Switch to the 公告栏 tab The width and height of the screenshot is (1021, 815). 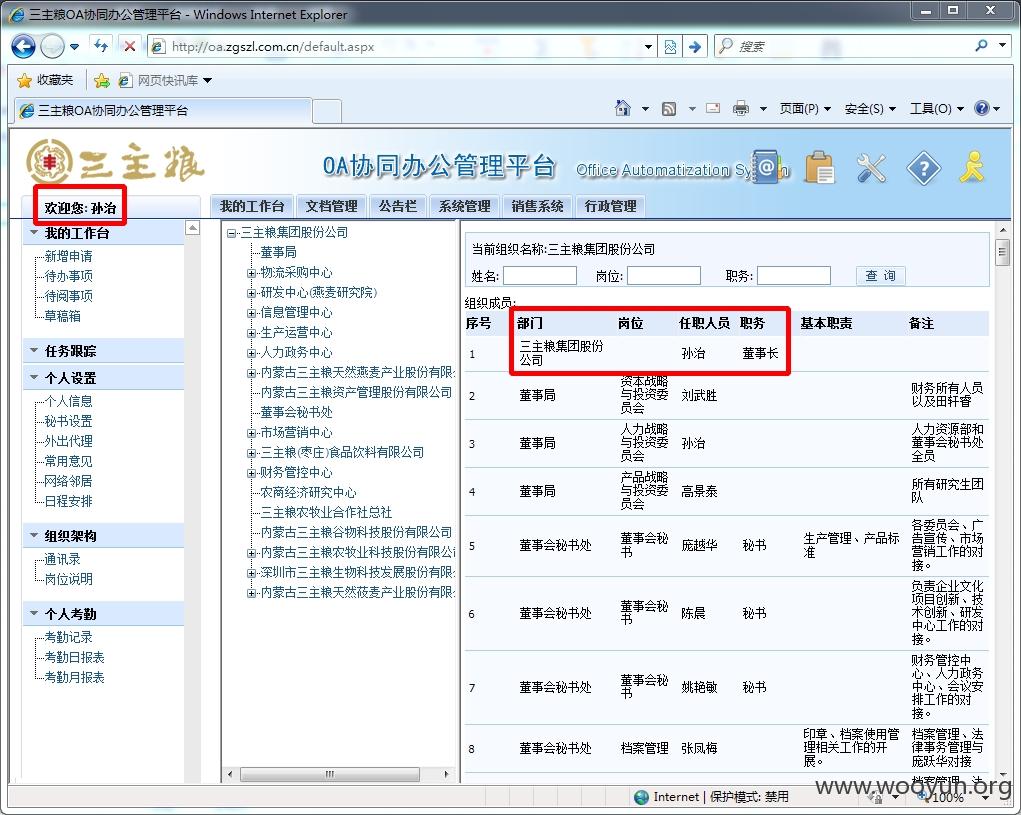pos(398,206)
